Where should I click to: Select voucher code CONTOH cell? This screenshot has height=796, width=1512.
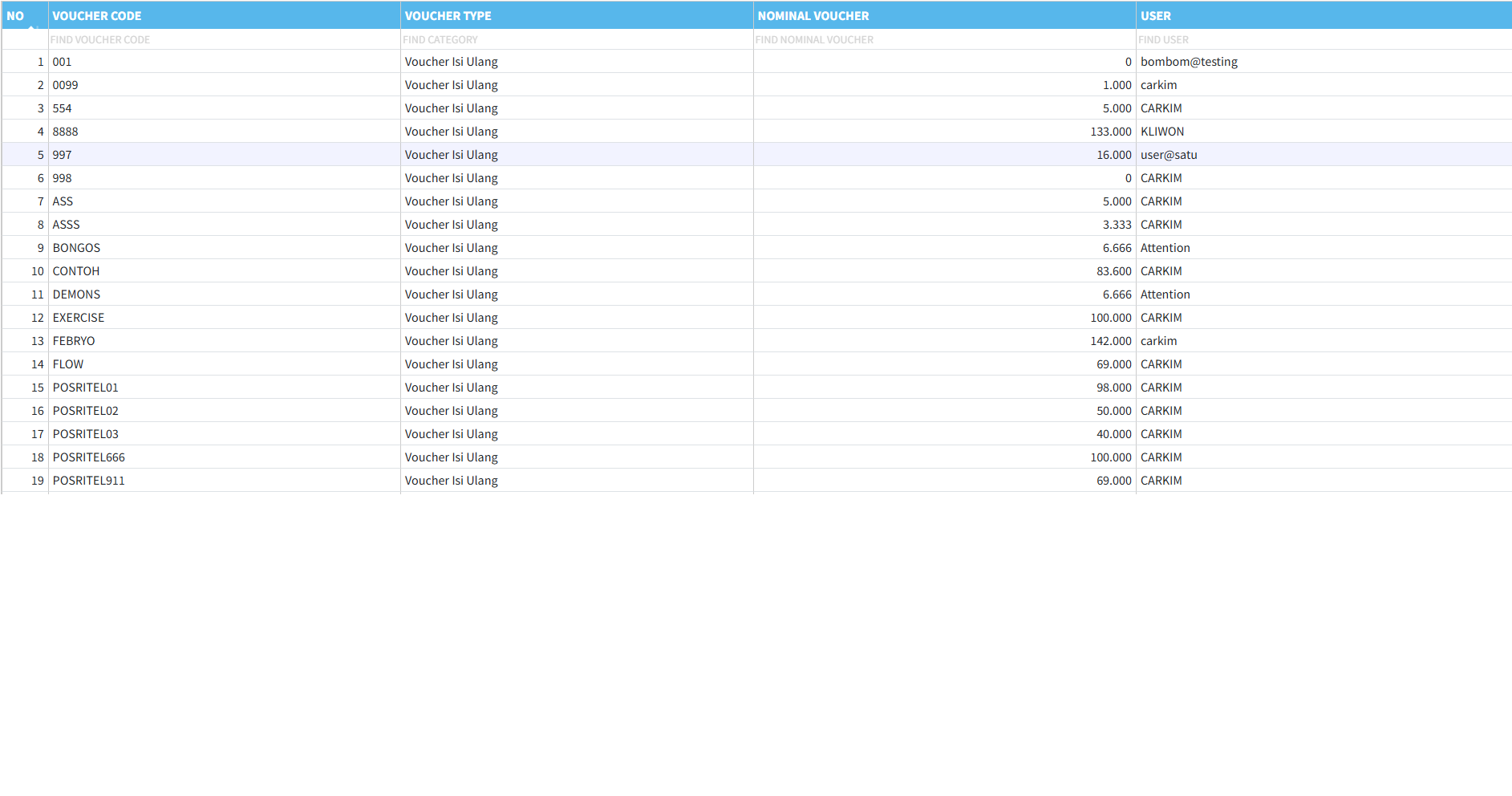point(225,271)
